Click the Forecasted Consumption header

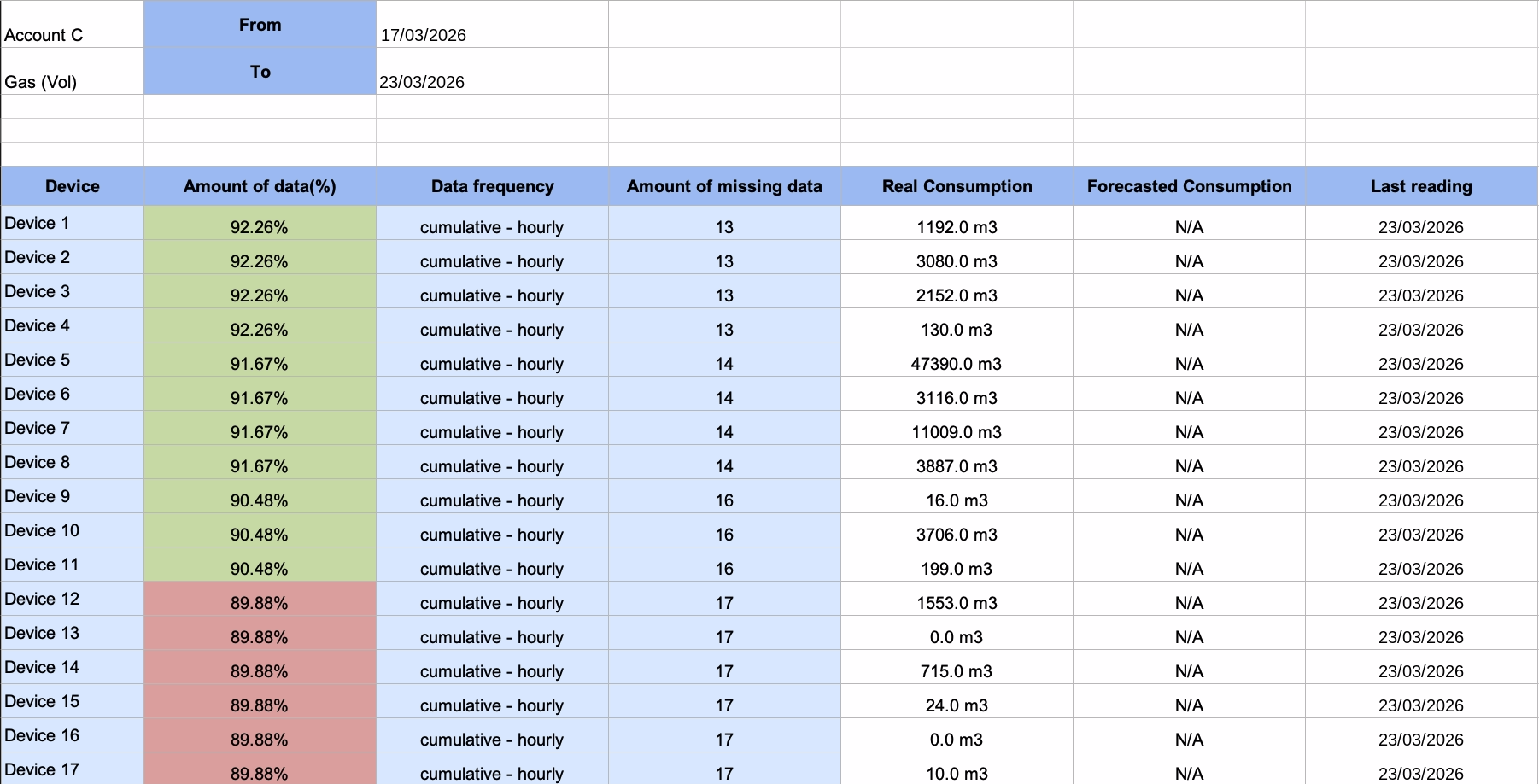point(1189,186)
